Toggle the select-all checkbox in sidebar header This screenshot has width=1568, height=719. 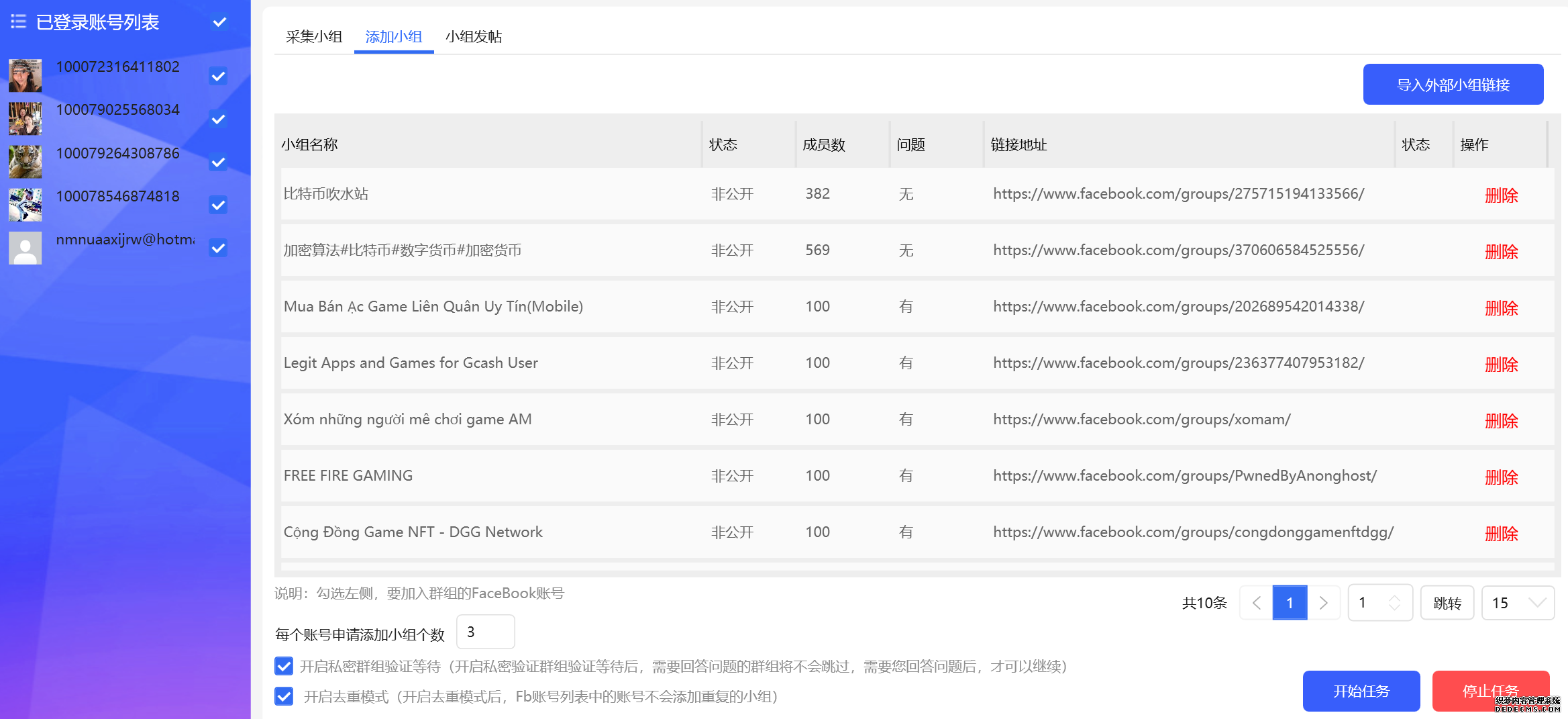pyautogui.click(x=219, y=22)
